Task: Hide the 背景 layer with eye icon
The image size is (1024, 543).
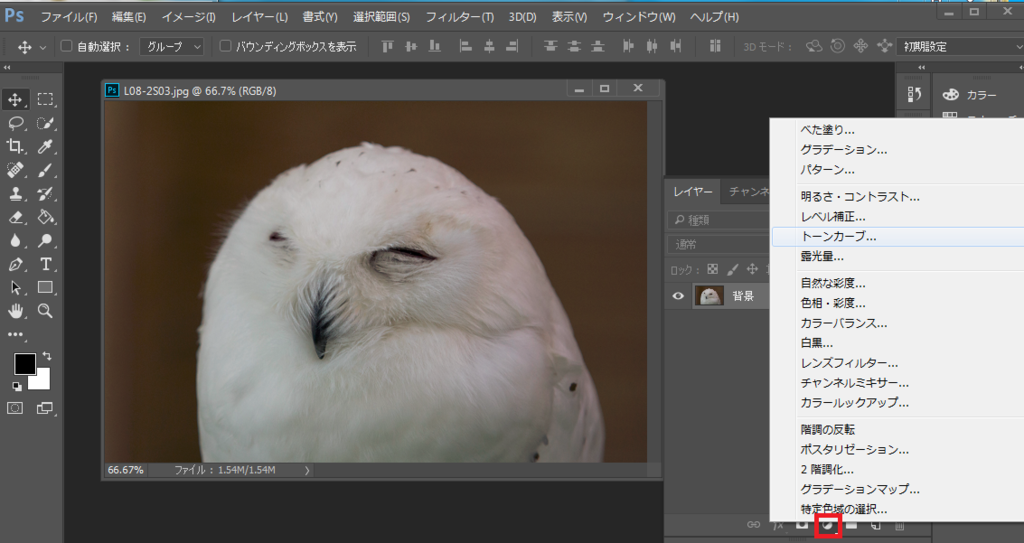Action: 678,296
